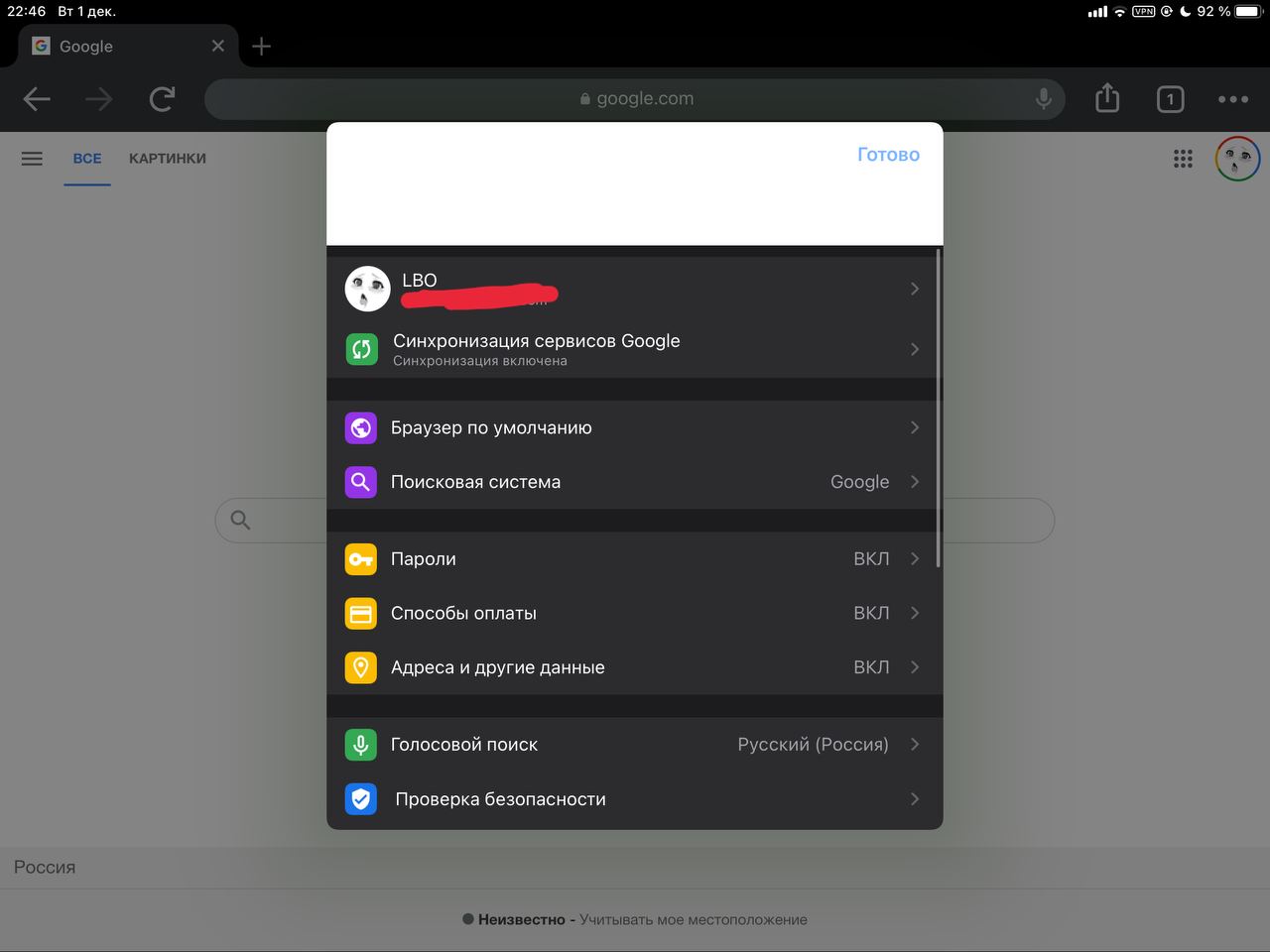
Task: Tap Готово to close settings
Action: point(888,155)
